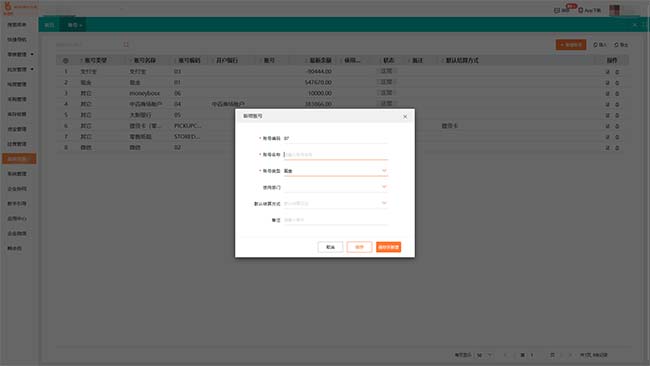Open 采购管理 in the sidebar
The width and height of the screenshot is (650, 366).
tap(17, 99)
